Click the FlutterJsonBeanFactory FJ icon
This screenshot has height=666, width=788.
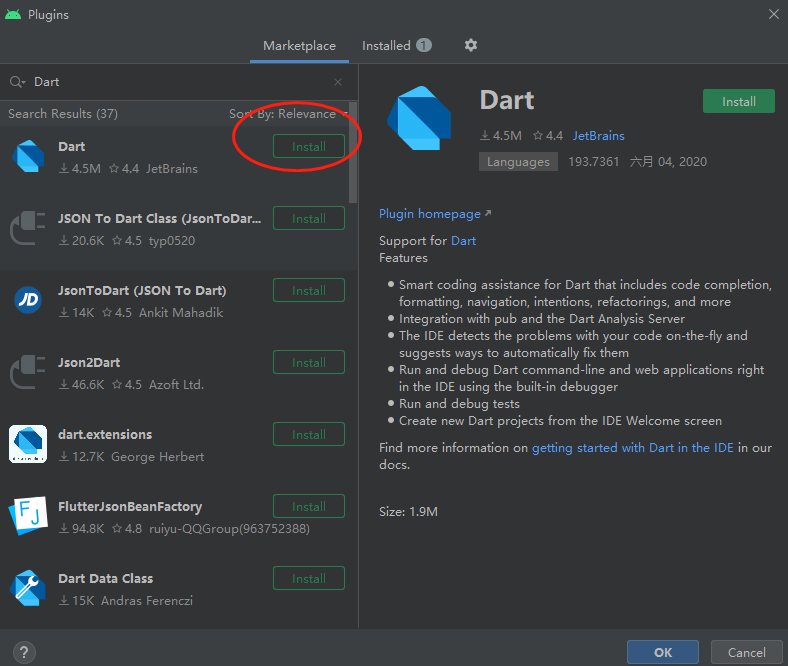(x=28, y=516)
